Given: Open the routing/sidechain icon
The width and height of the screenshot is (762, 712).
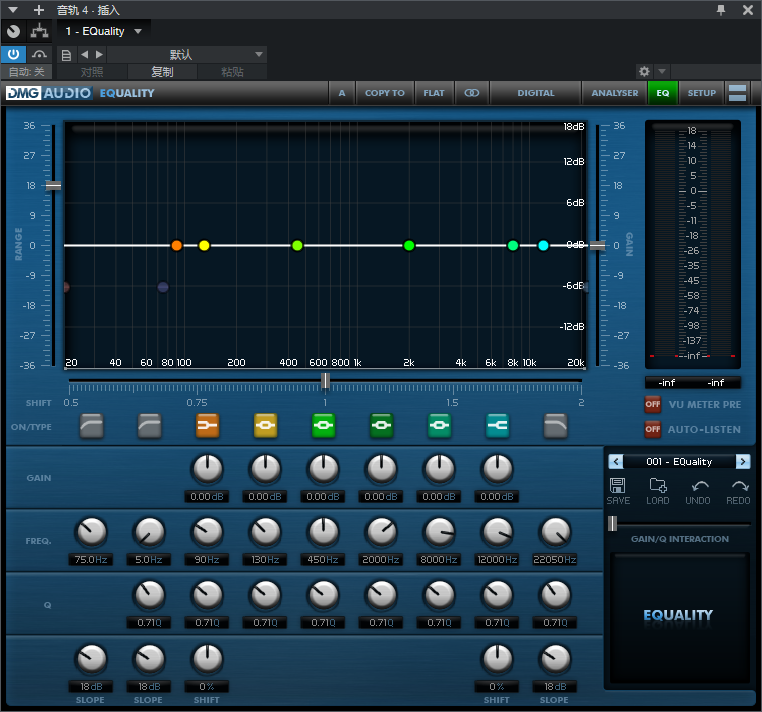Looking at the screenshot, I should click(39, 31).
